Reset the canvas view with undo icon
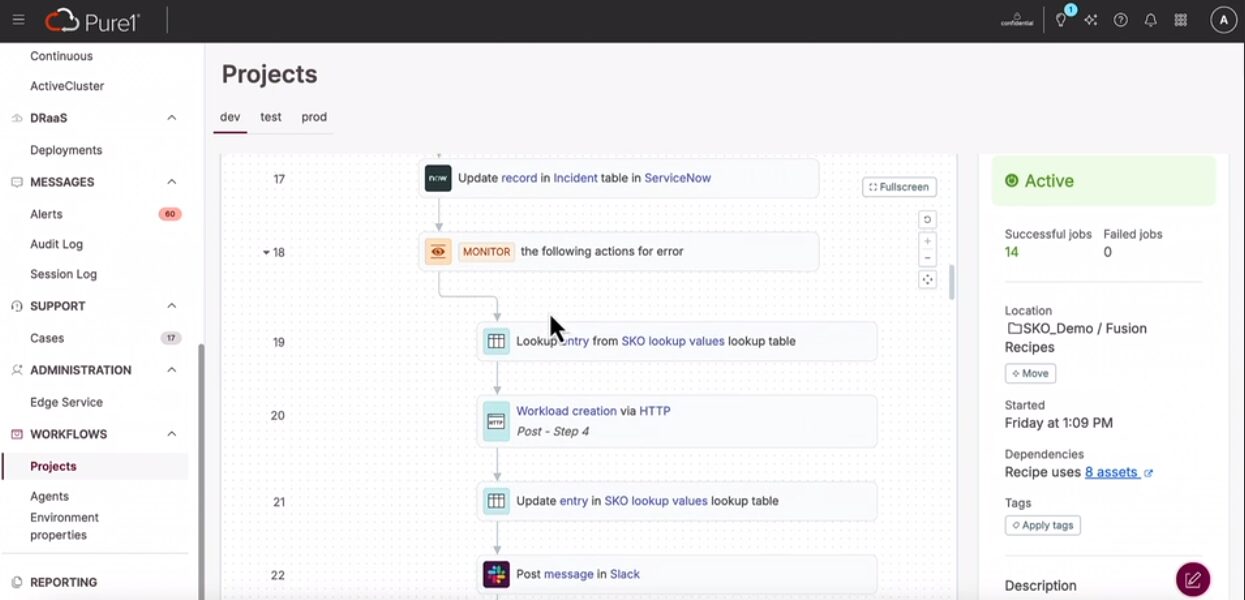Screen dimensions: 1245x600 pyautogui.click(x=927, y=220)
